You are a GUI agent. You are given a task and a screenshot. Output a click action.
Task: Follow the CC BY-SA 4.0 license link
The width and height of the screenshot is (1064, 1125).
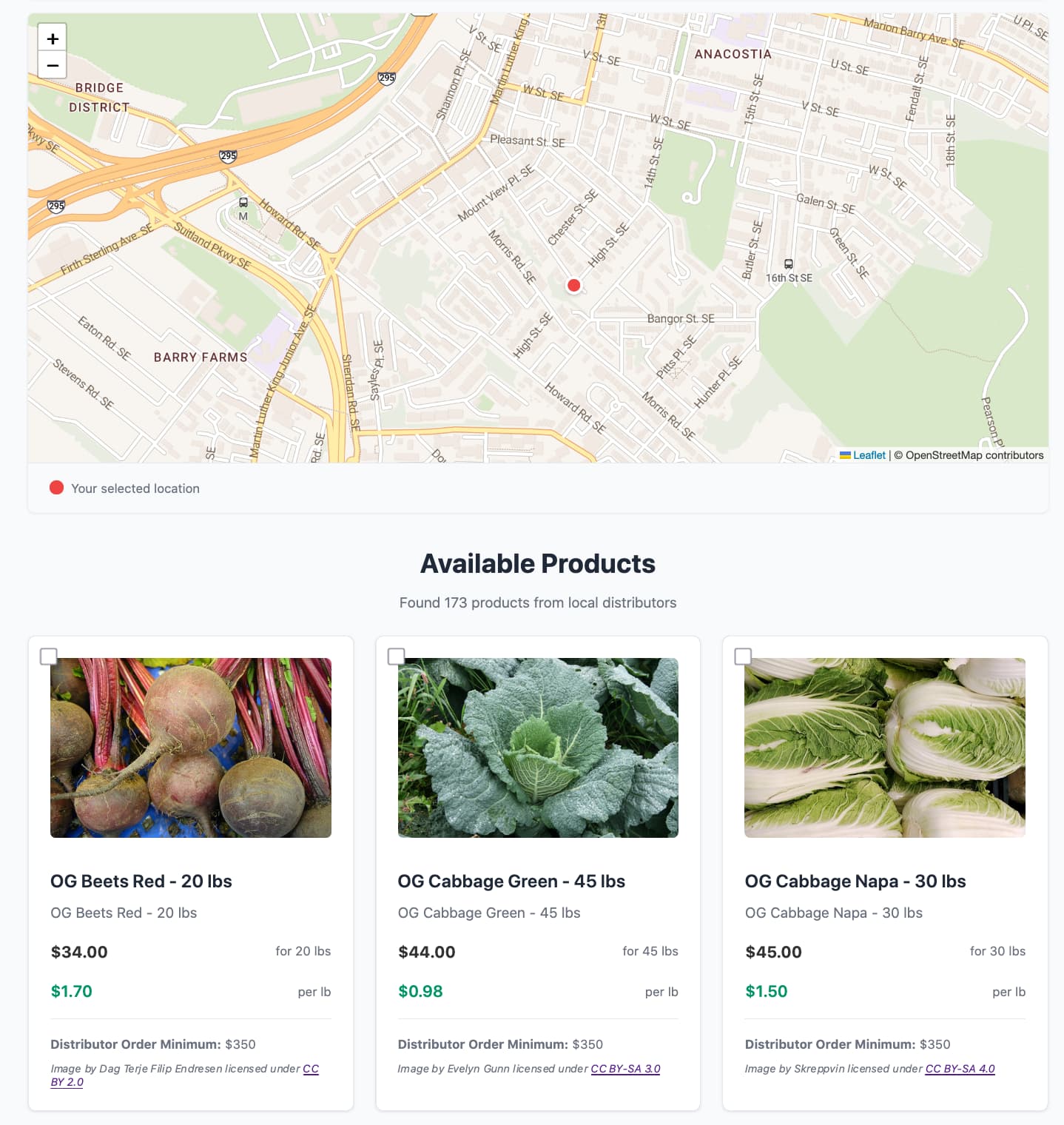pyautogui.click(x=960, y=1069)
